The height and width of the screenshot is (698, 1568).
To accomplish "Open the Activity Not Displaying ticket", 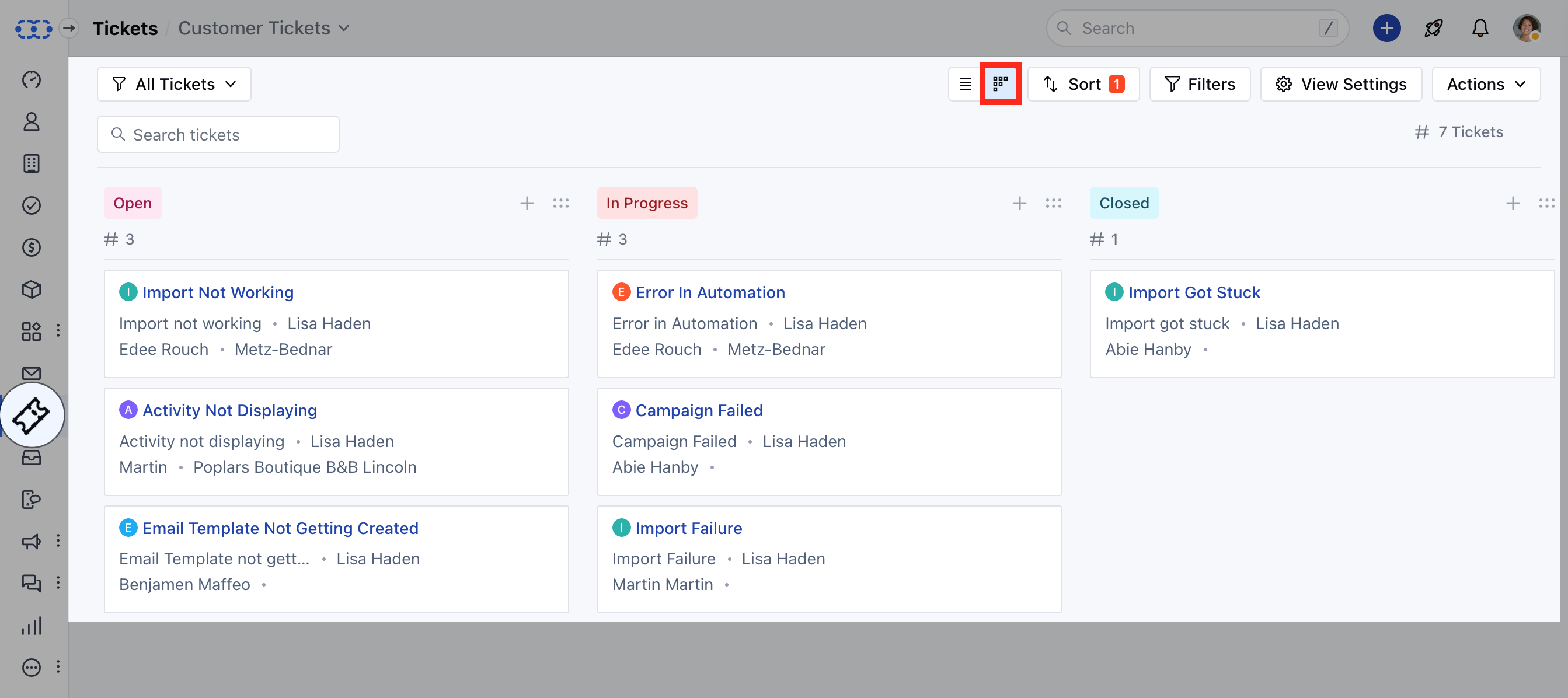I will click(229, 411).
